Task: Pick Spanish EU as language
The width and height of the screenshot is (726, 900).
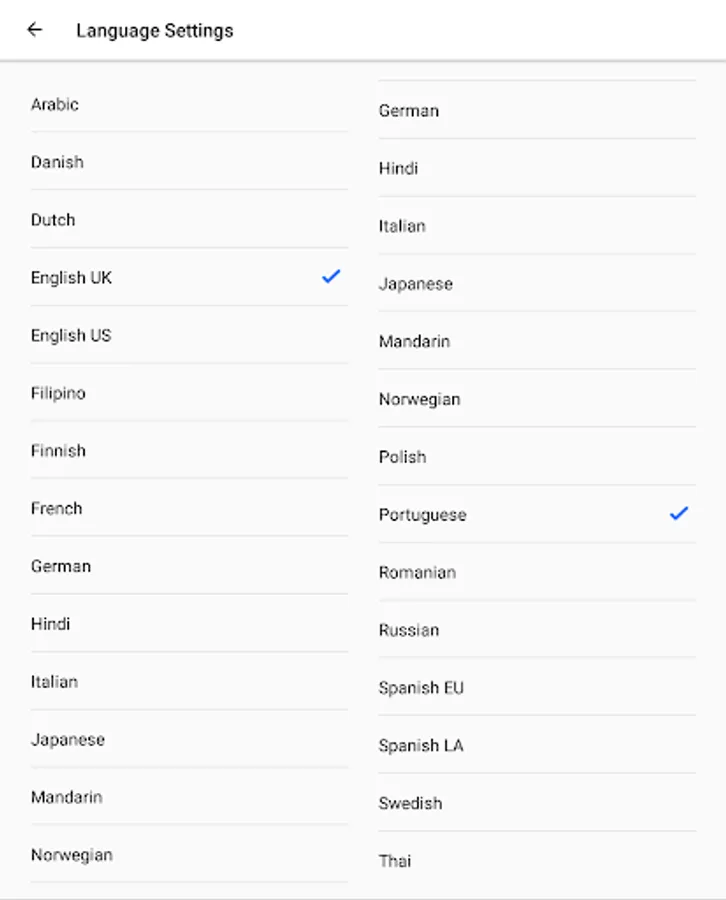Action: tap(421, 688)
